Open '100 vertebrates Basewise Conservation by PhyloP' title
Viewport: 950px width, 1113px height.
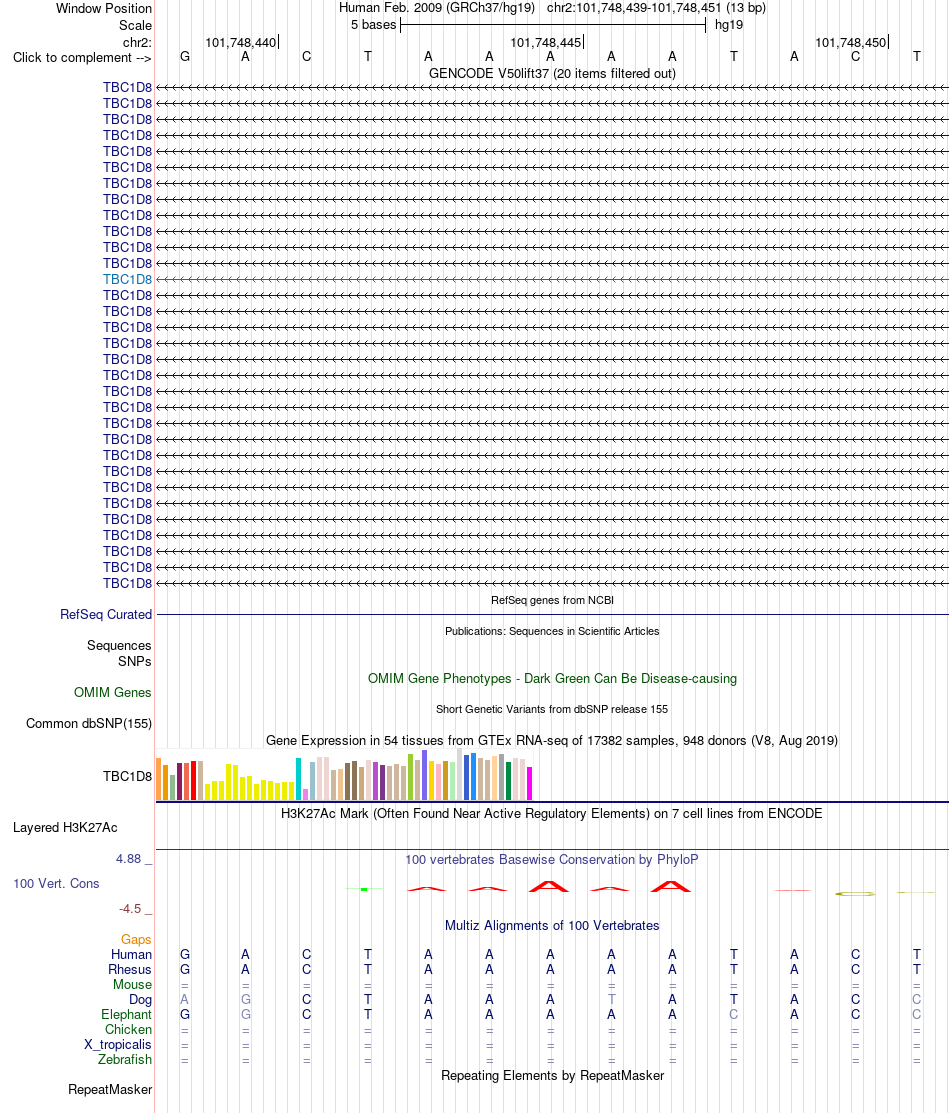click(x=552, y=860)
